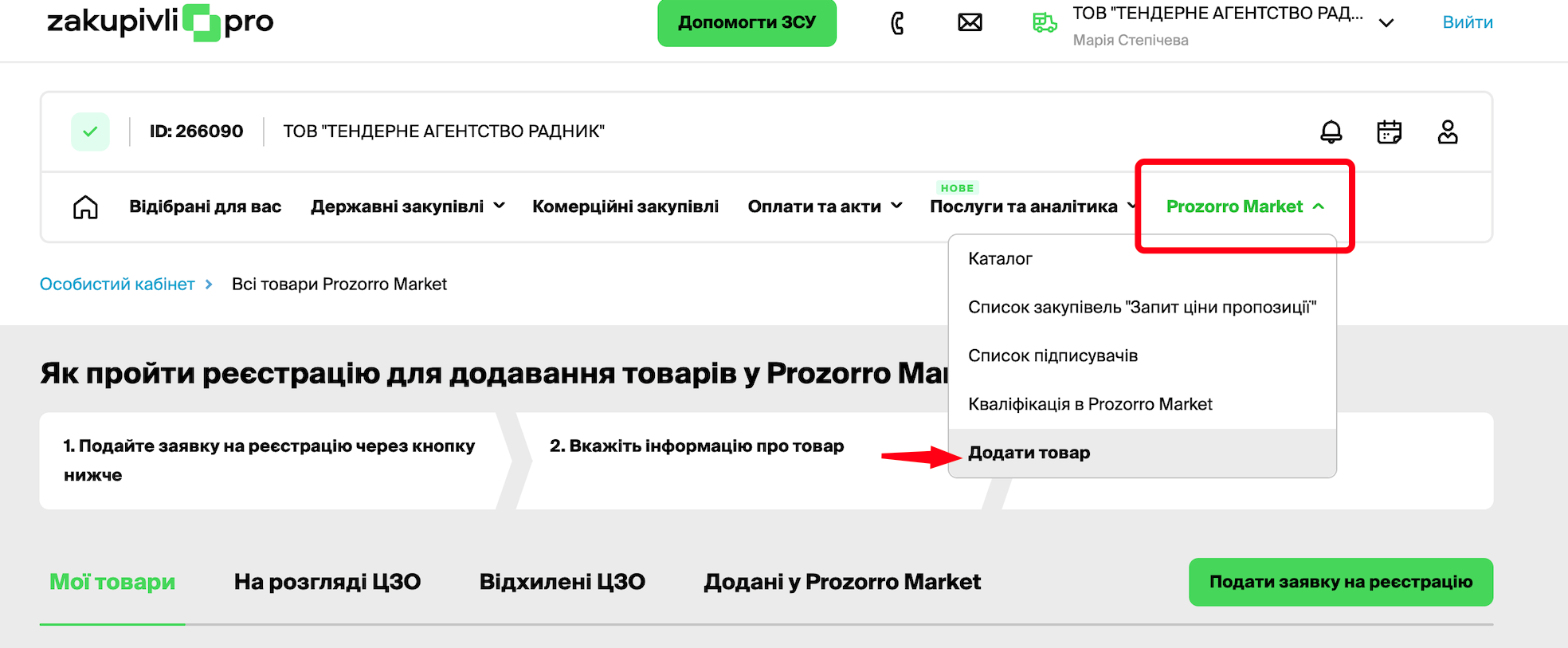This screenshot has width=1568, height=648.
Task: Select Каталог from the dropdown menu
Action: (1000, 258)
